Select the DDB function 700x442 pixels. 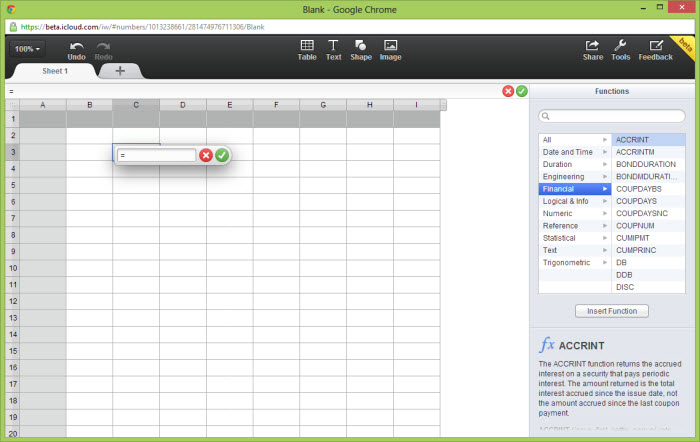click(x=648, y=275)
